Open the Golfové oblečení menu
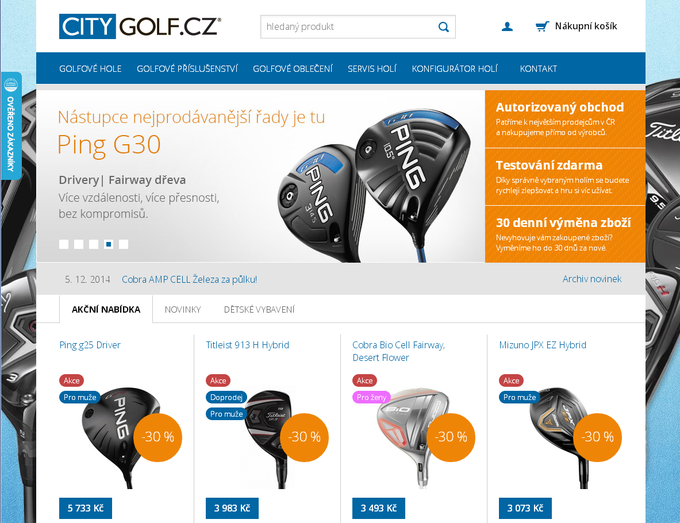This screenshot has width=680, height=523. [293, 69]
